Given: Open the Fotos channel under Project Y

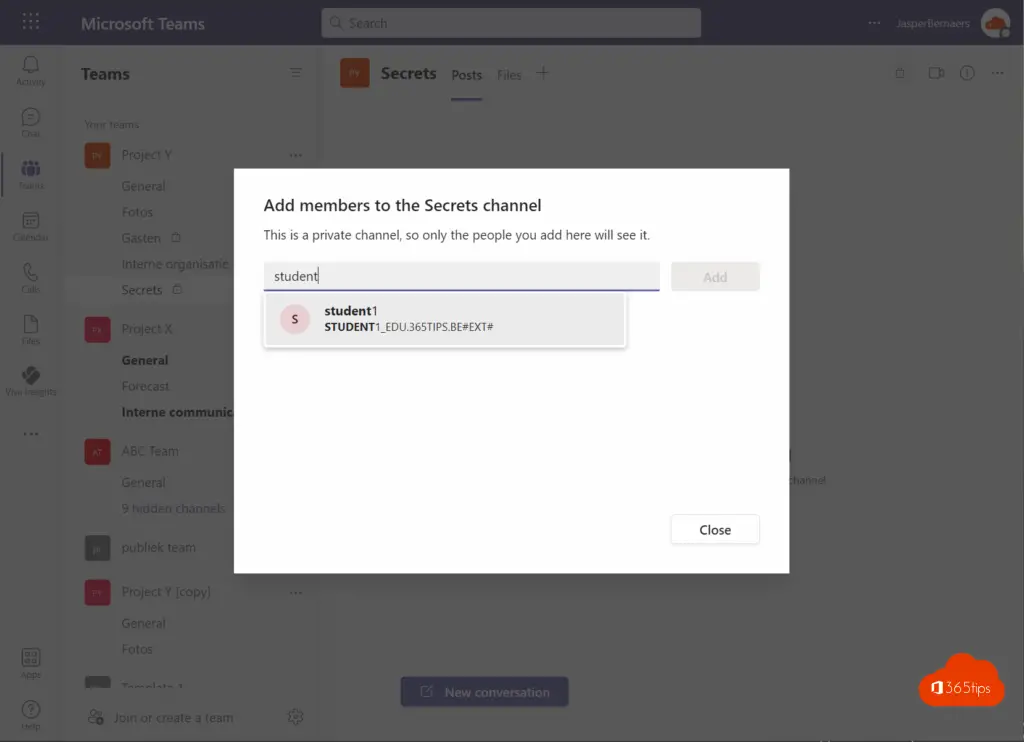Looking at the screenshot, I should [137, 212].
